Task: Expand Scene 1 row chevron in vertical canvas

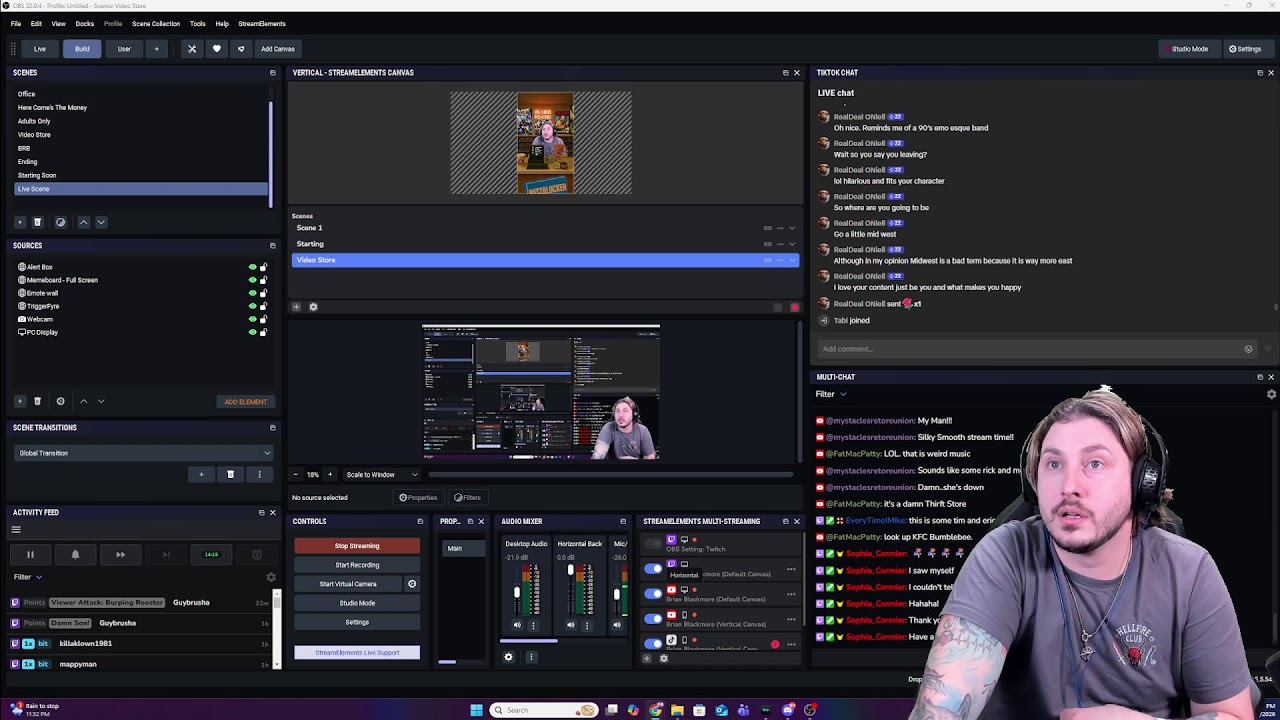Action: tap(792, 228)
